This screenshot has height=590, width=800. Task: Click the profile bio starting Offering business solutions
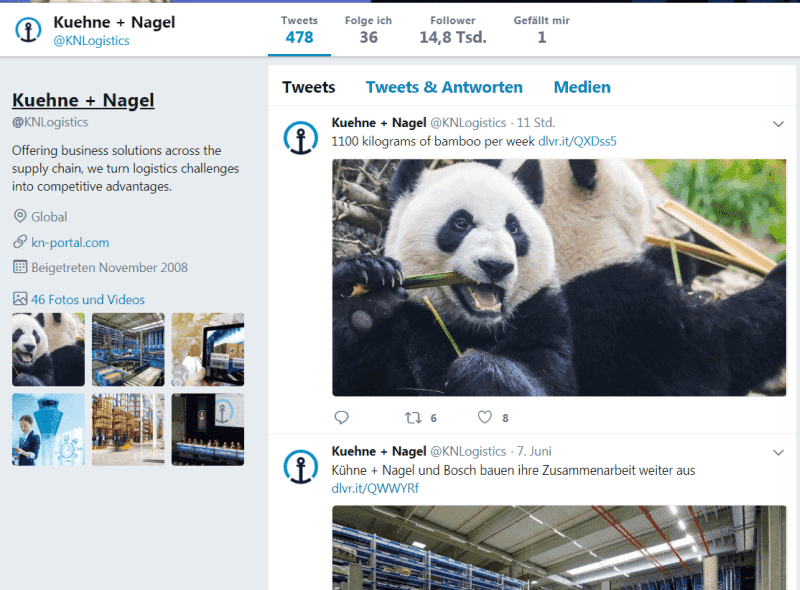(126, 168)
